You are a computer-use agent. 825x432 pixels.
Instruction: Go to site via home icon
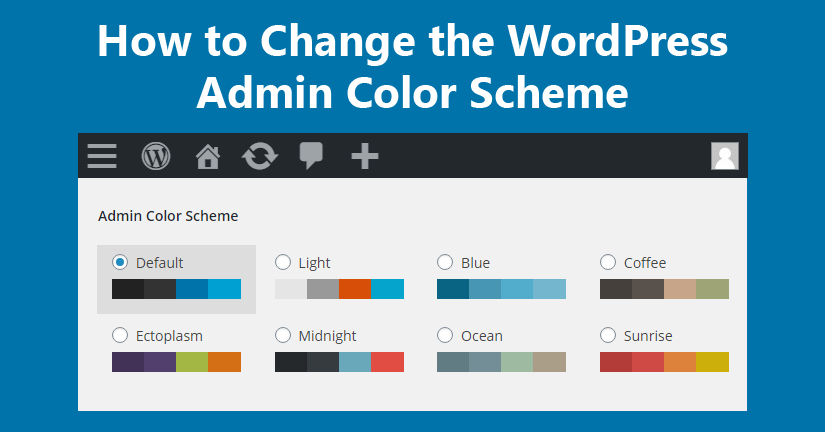click(208, 156)
